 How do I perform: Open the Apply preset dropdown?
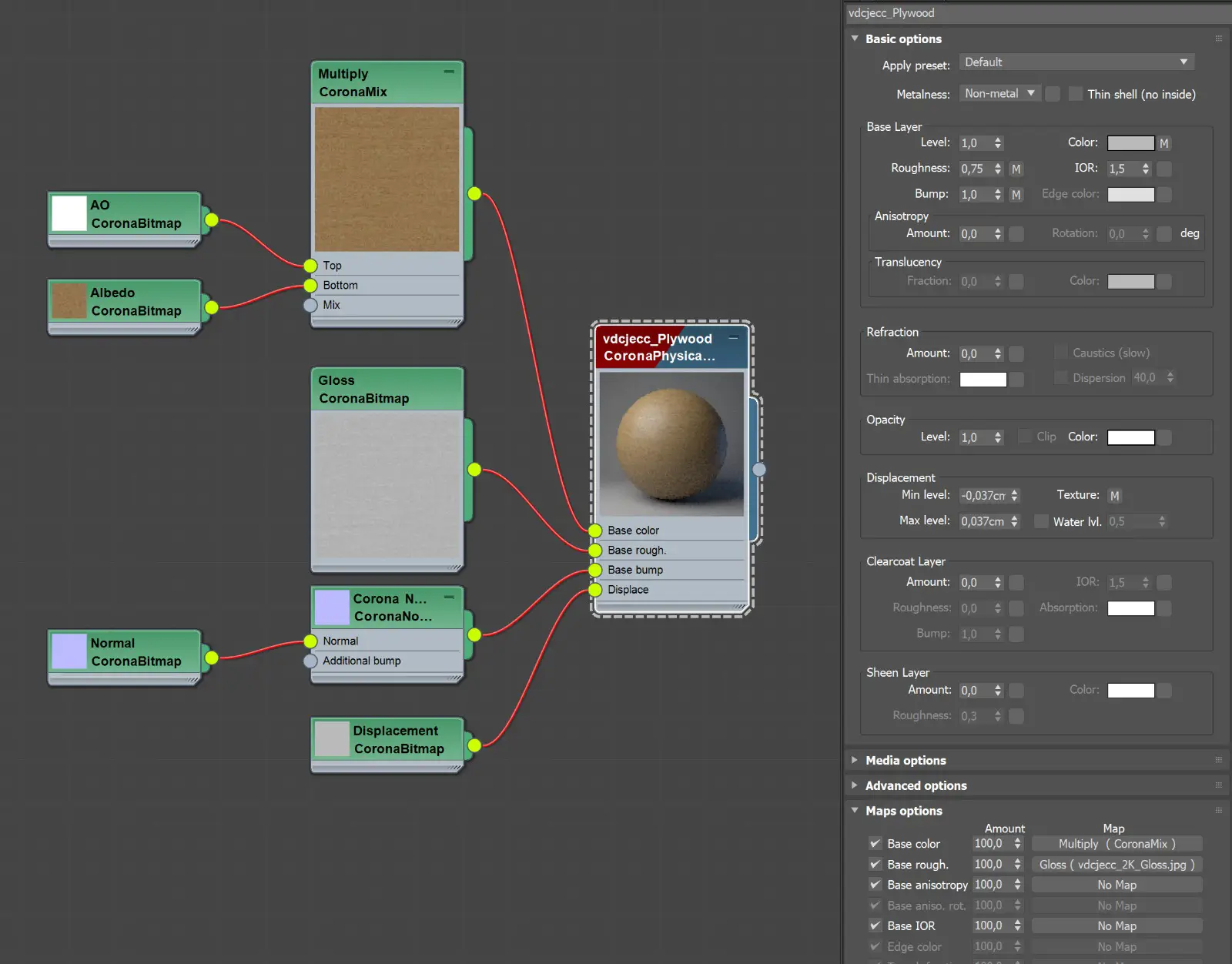1076,62
